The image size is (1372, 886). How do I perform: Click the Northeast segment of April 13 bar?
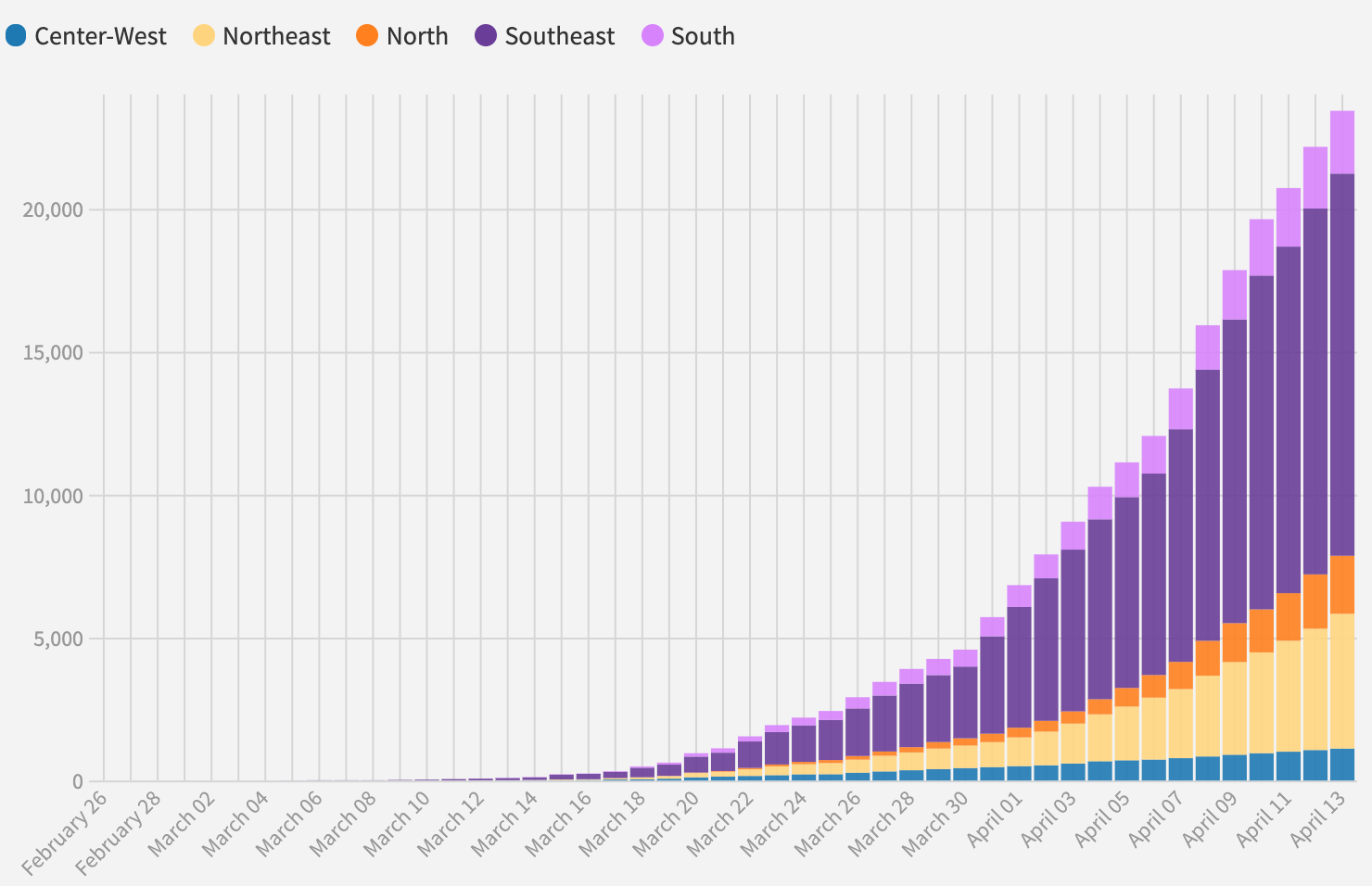click(1342, 680)
